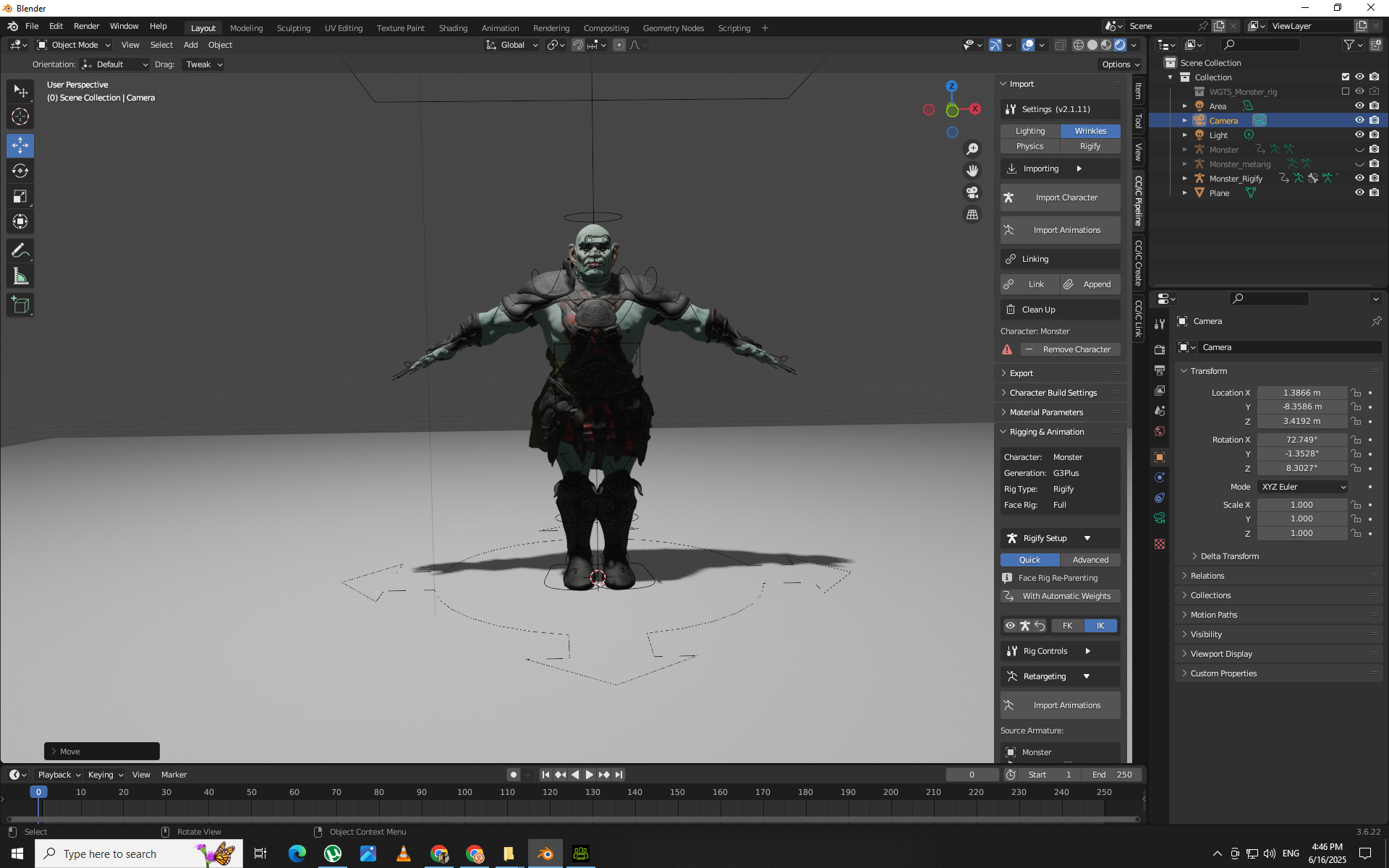Screen dimensions: 1389x868
Task: Open the File menu
Action: tap(32, 26)
